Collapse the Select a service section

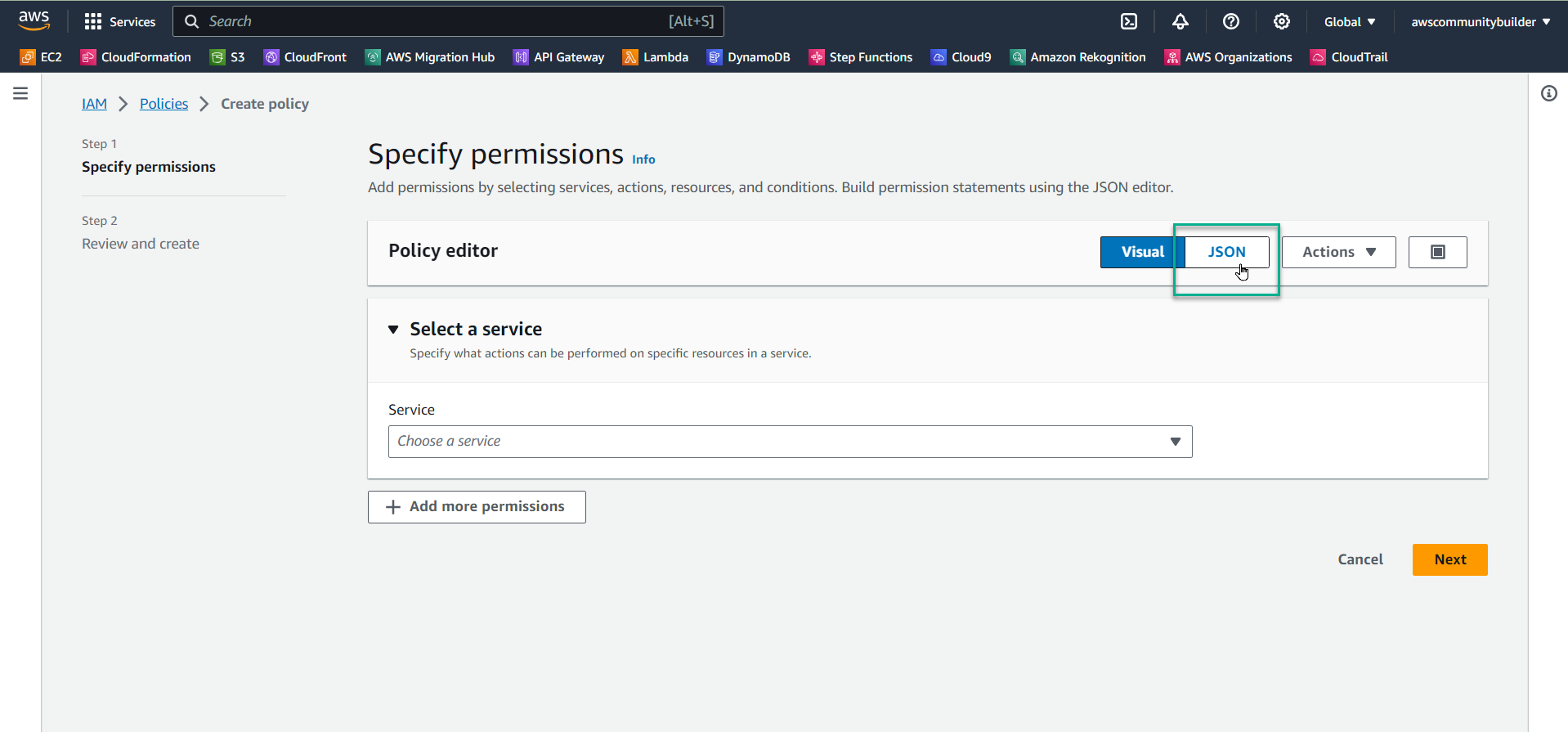point(393,330)
